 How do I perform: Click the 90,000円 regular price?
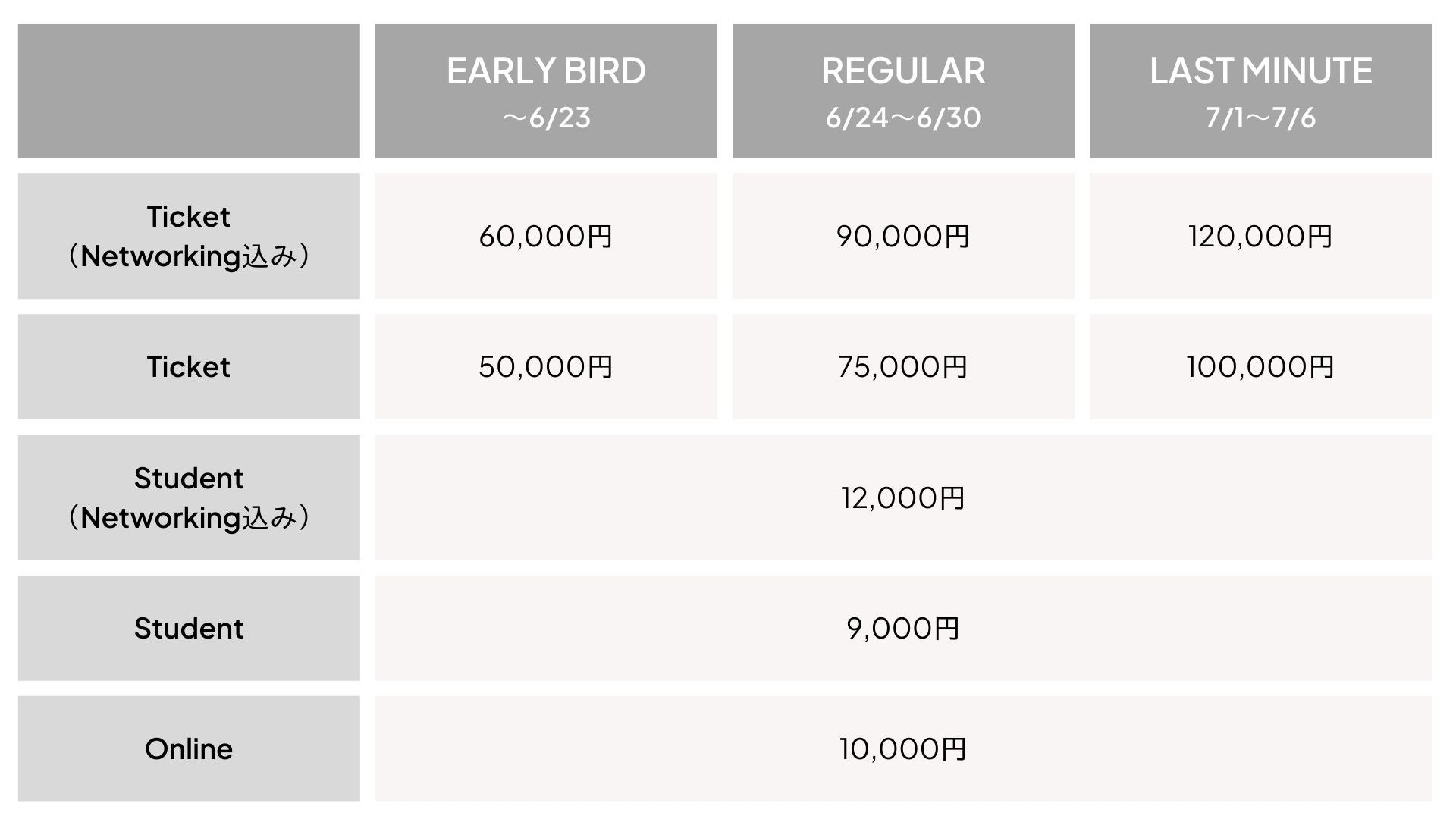tap(902, 237)
